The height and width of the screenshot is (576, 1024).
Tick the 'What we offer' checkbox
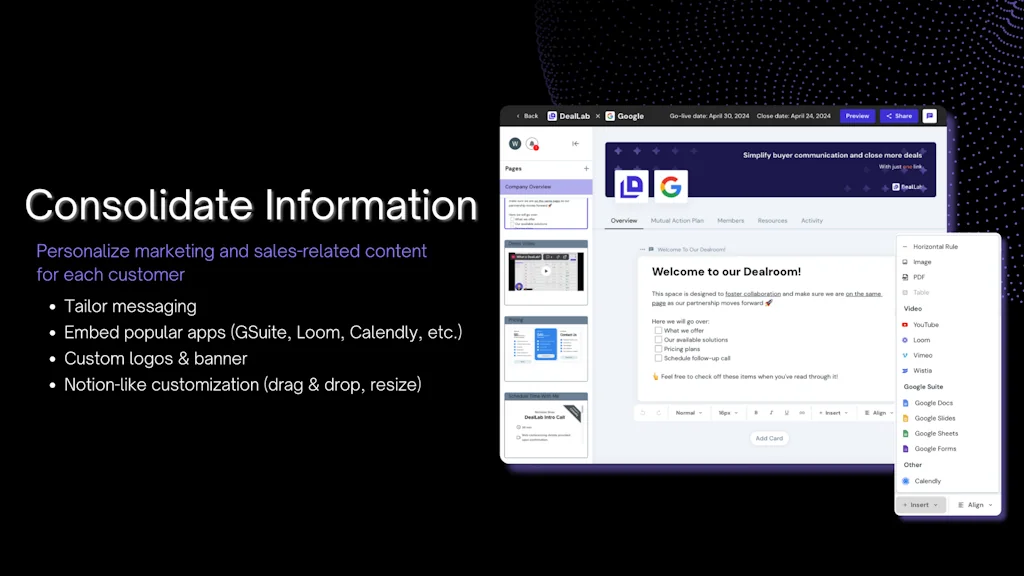658,330
